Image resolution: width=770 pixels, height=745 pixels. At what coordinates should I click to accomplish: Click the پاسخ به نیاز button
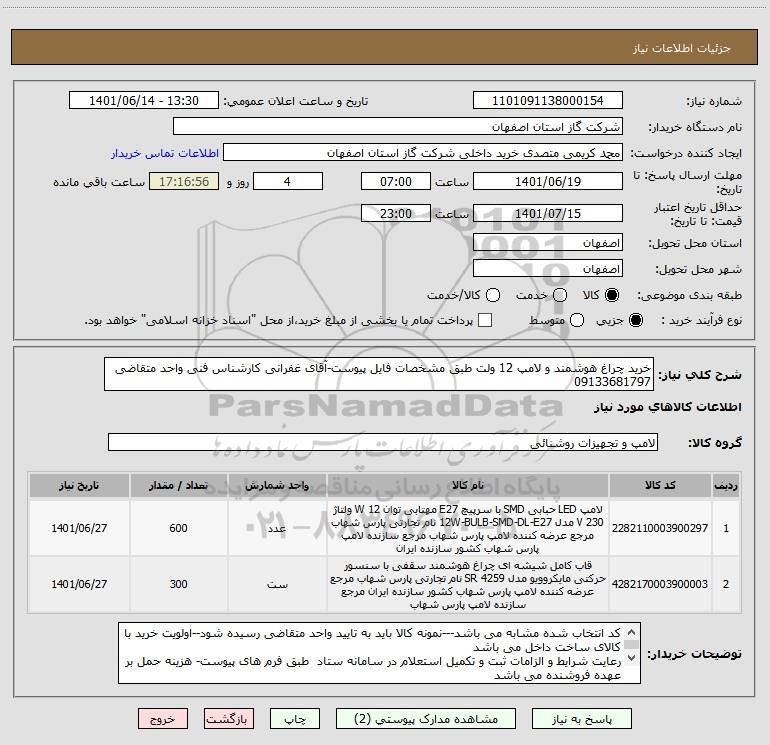click(582, 719)
